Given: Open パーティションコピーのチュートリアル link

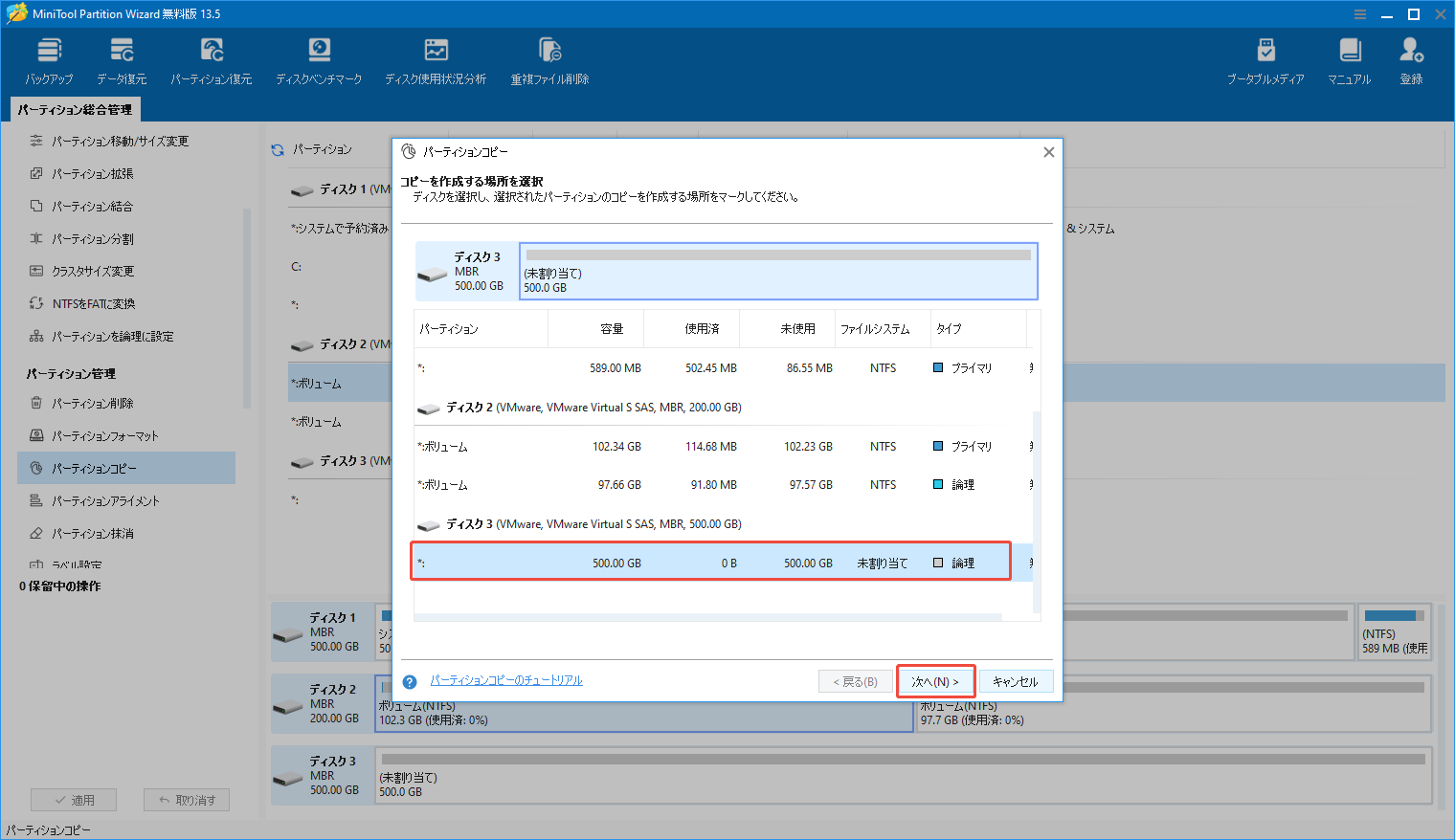Looking at the screenshot, I should (x=506, y=680).
